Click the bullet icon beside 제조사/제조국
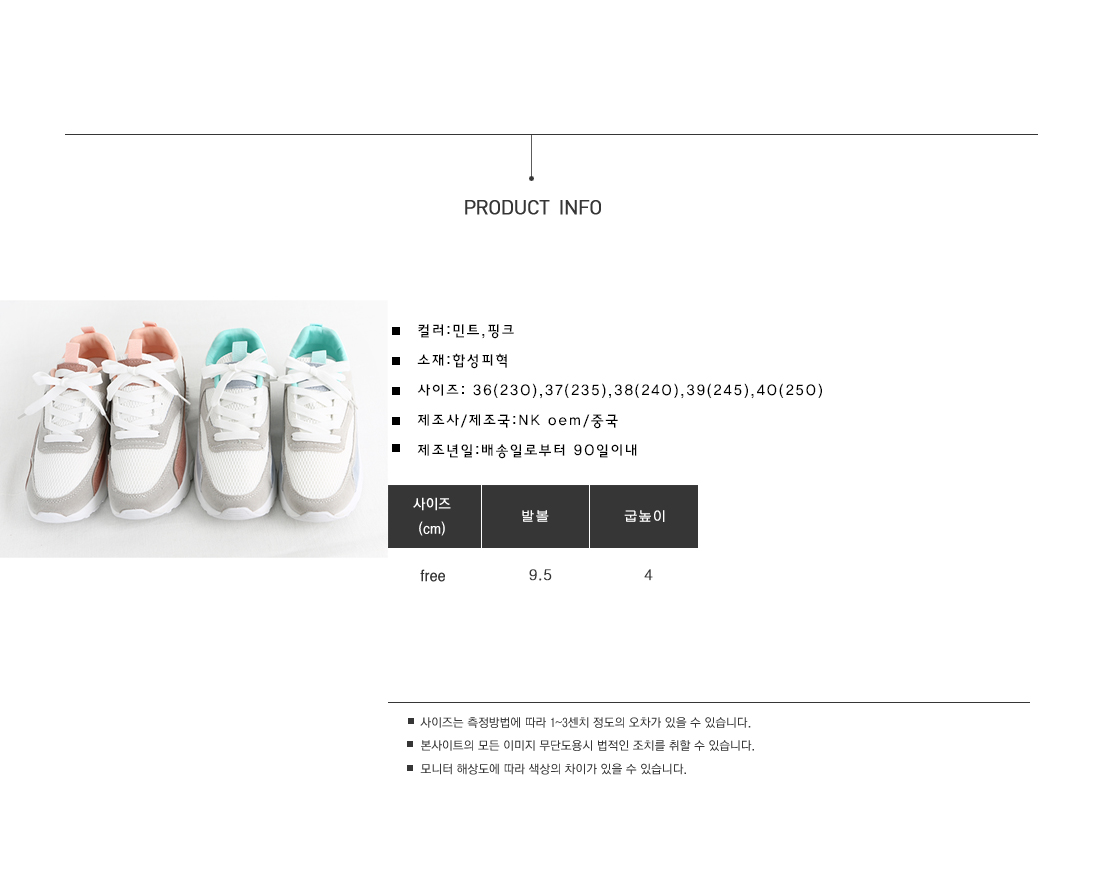This screenshot has height=879, width=1100. pyautogui.click(x=396, y=421)
